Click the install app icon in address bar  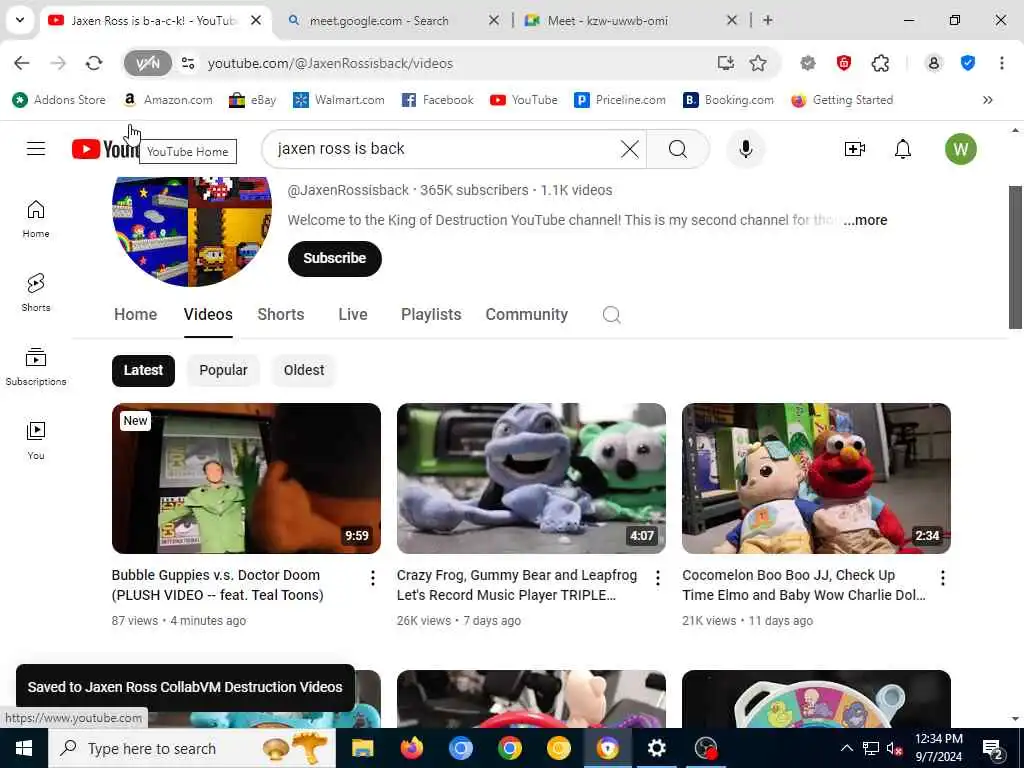click(x=725, y=63)
